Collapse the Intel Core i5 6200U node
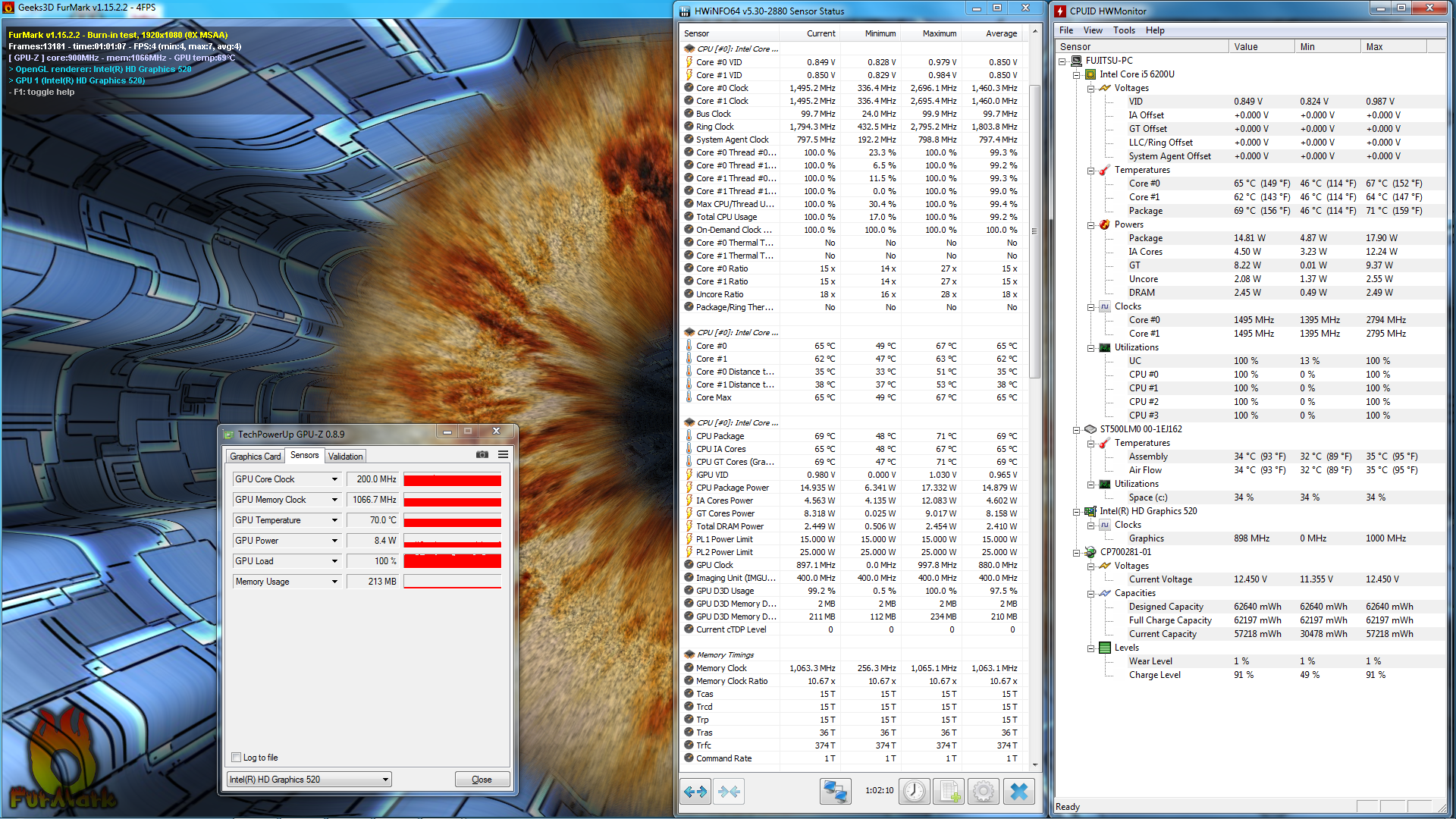This screenshot has height=819, width=1456. coord(1077,75)
